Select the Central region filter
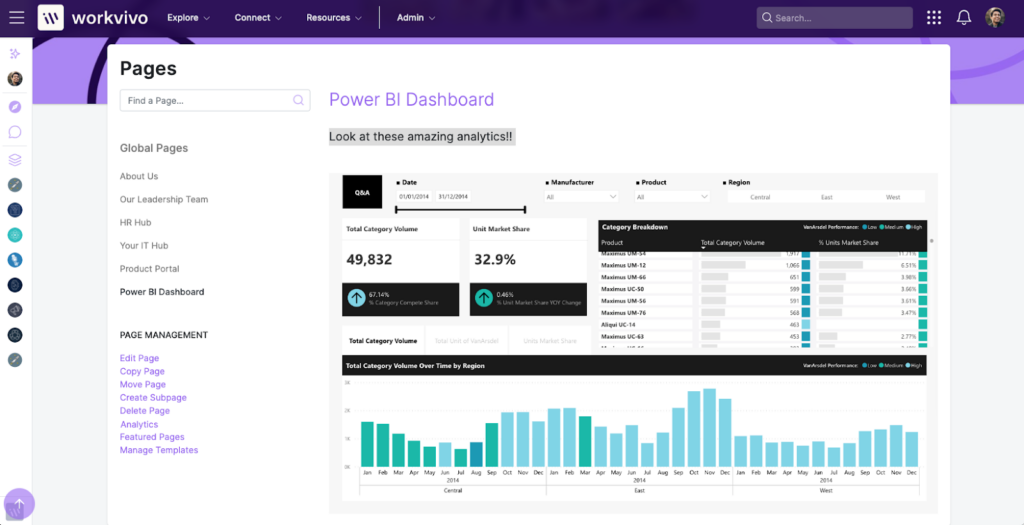The height and width of the screenshot is (525, 1024). (x=760, y=197)
